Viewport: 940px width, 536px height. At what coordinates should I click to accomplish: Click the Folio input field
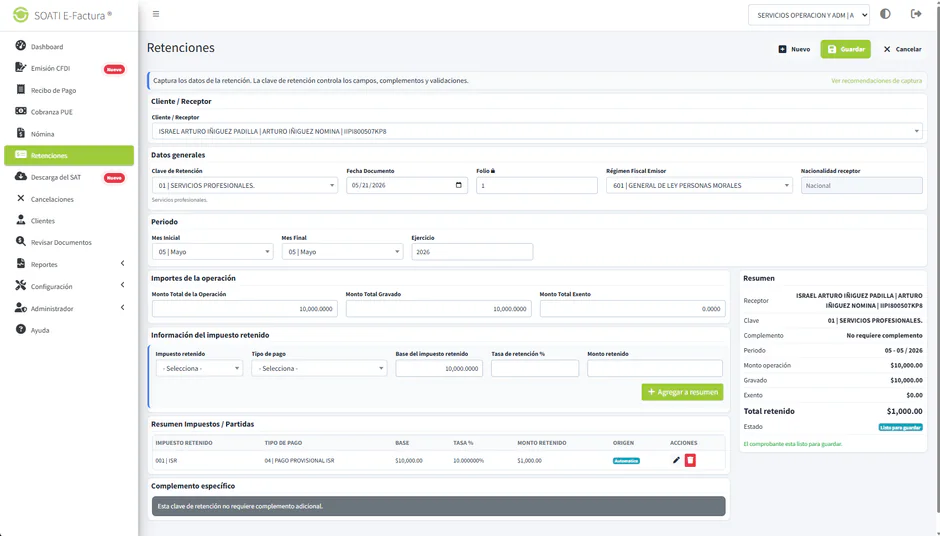point(537,185)
